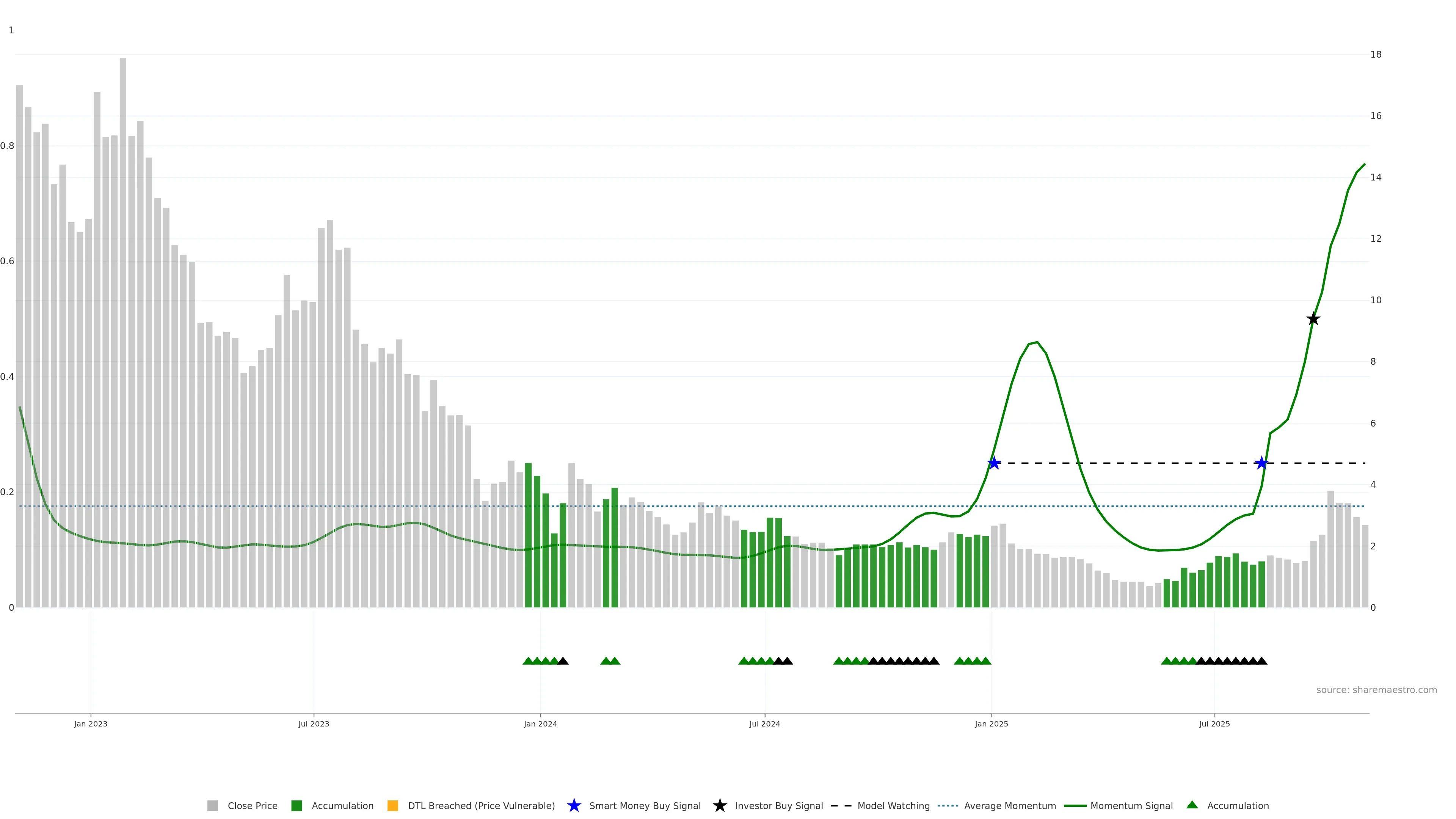Toggle the Investor Buy Signal legend label

pos(778,805)
